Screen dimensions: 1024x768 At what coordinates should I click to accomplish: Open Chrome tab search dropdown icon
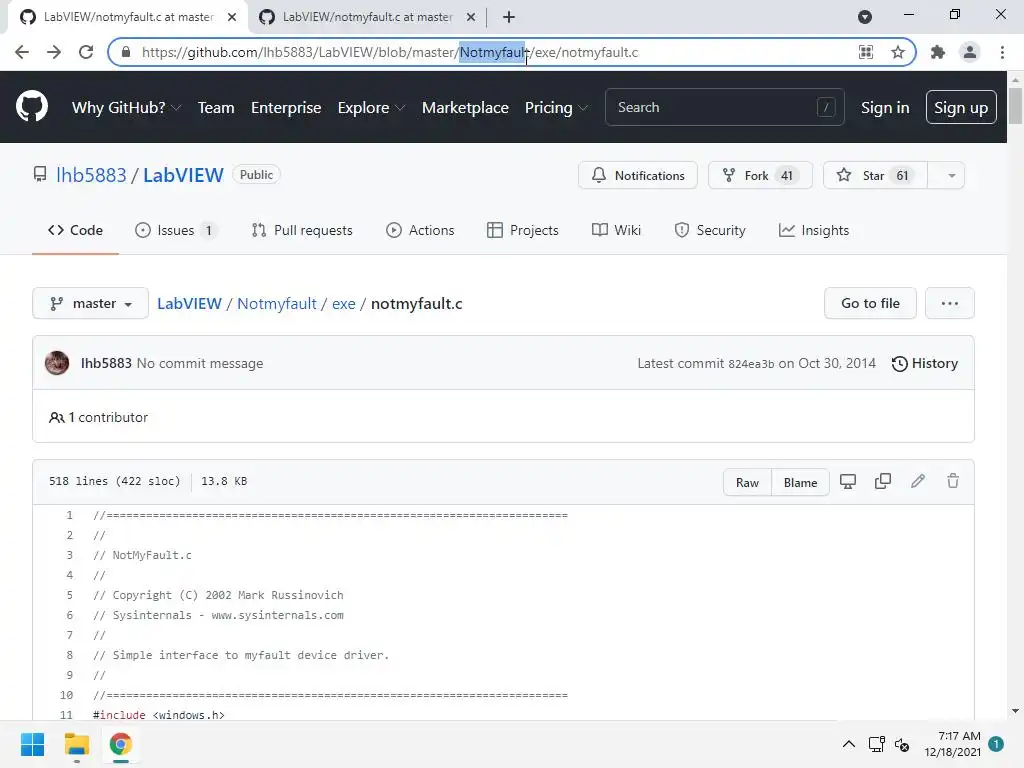pyautogui.click(x=865, y=17)
